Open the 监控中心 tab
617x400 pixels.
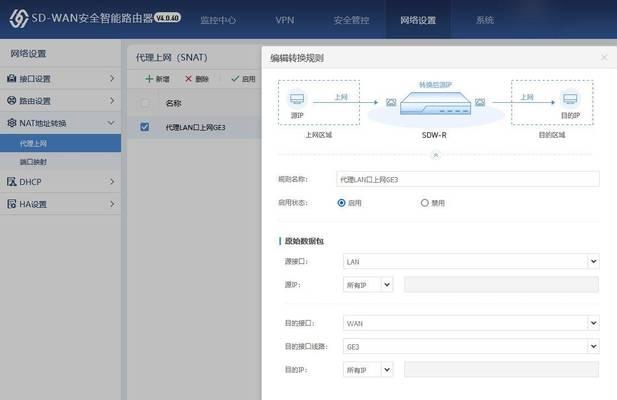point(217,20)
